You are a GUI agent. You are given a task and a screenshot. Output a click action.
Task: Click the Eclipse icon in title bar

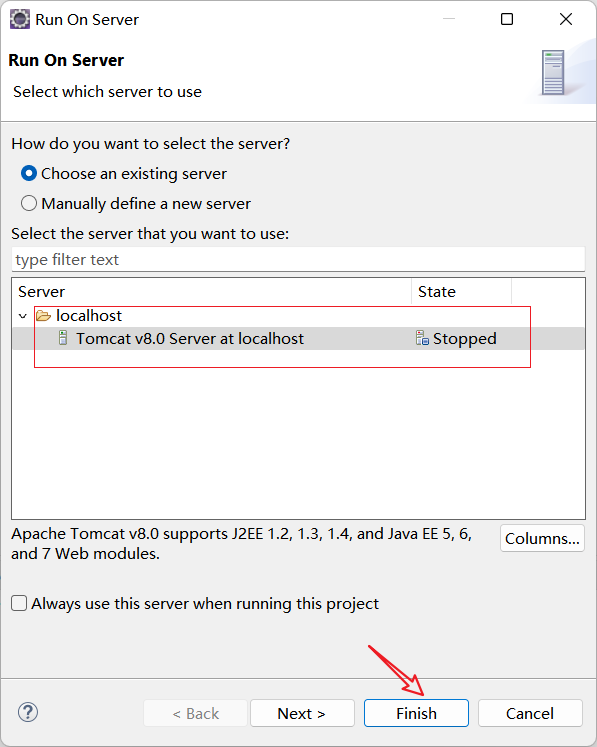(20, 20)
